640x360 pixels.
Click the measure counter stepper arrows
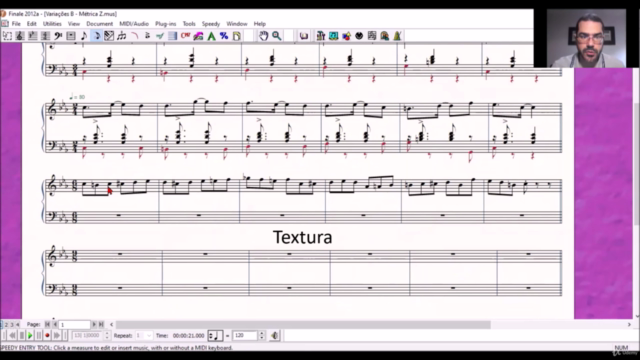pos(107,336)
